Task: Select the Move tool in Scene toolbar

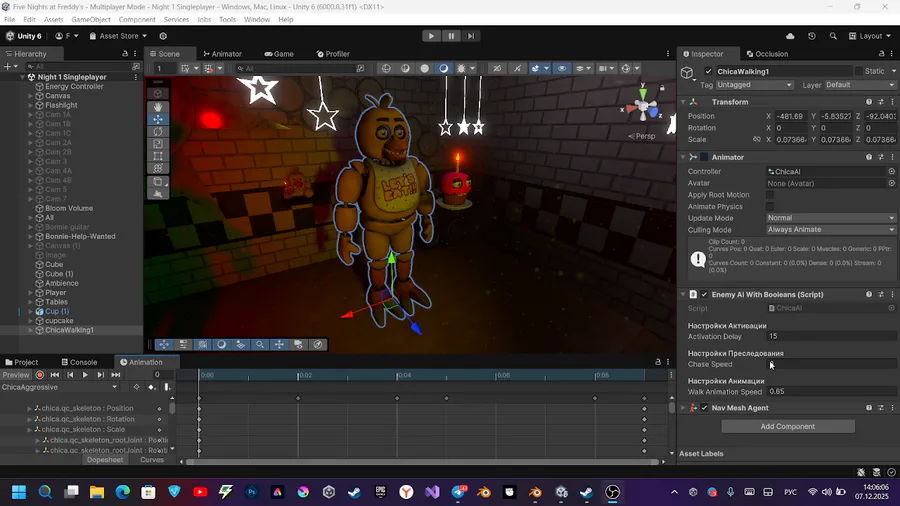Action: [x=158, y=119]
